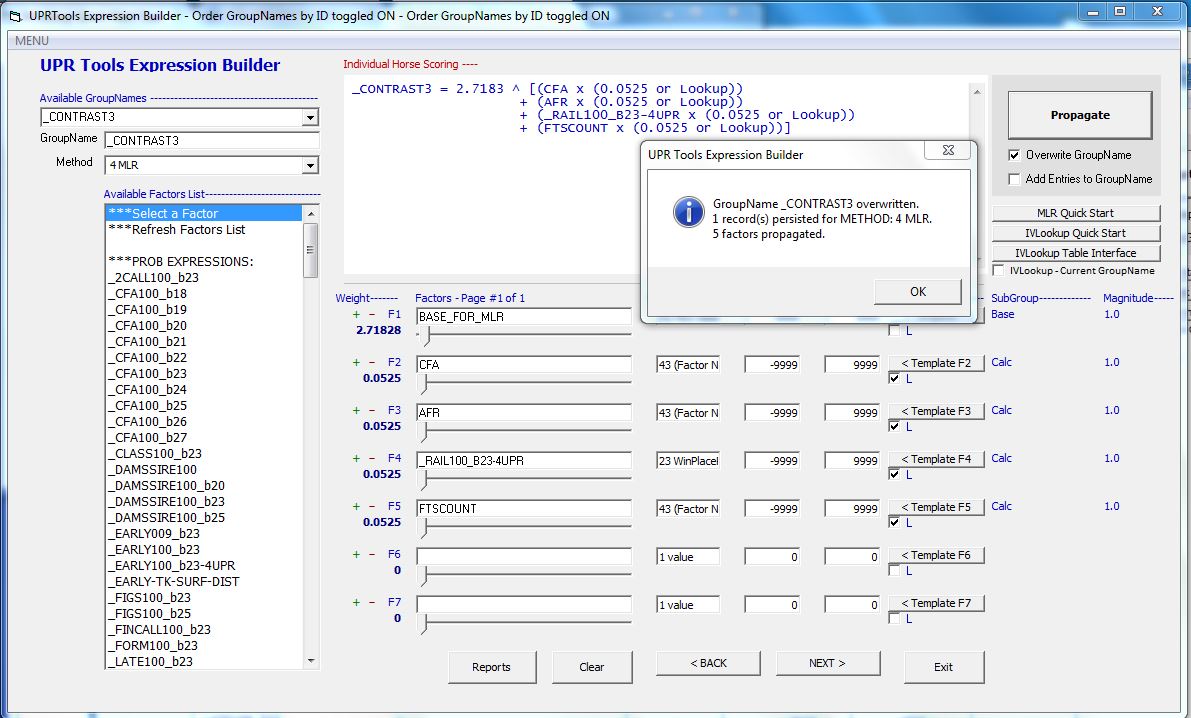Screen dimensions: 1191x718
Task: Toggle the L checkbox for F2
Action: [894, 378]
